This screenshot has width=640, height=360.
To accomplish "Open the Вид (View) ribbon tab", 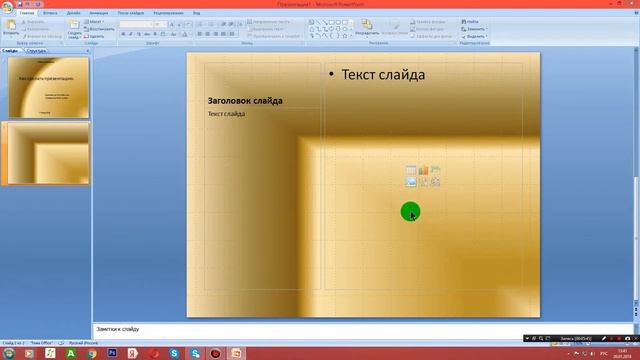I will point(196,13).
